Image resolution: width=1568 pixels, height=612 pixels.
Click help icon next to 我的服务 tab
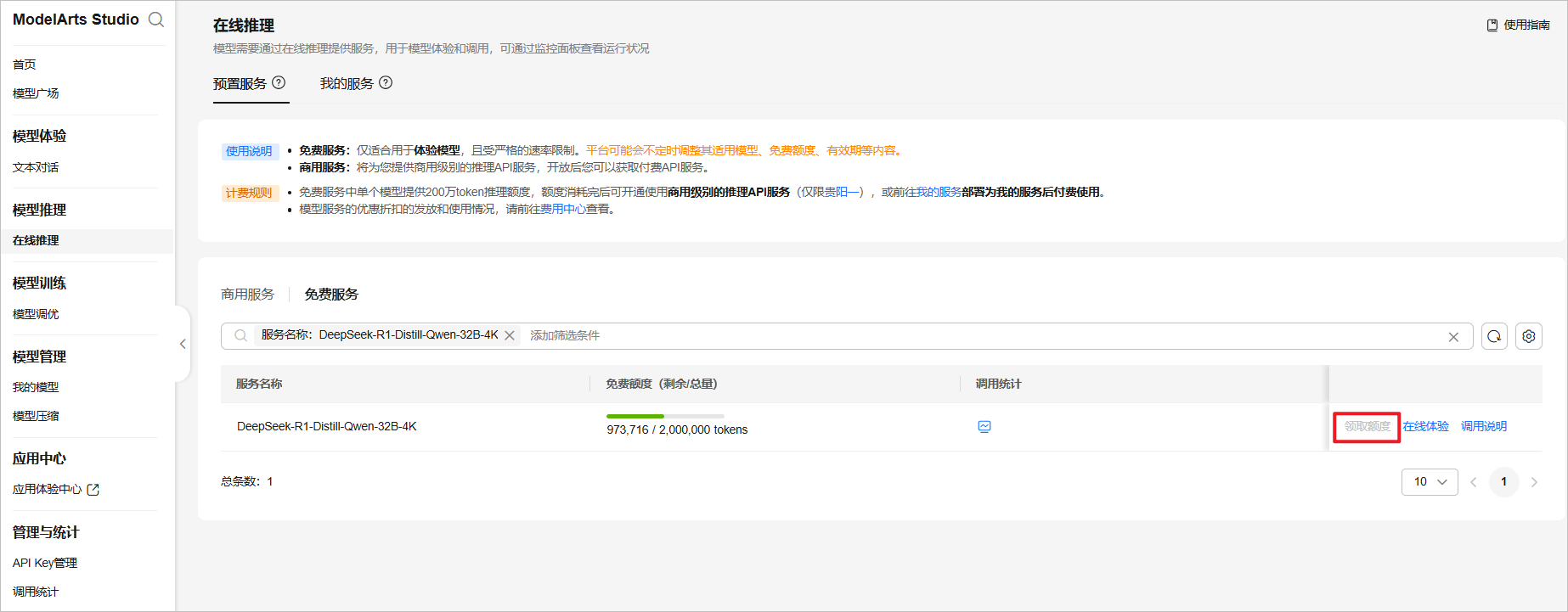[x=386, y=83]
